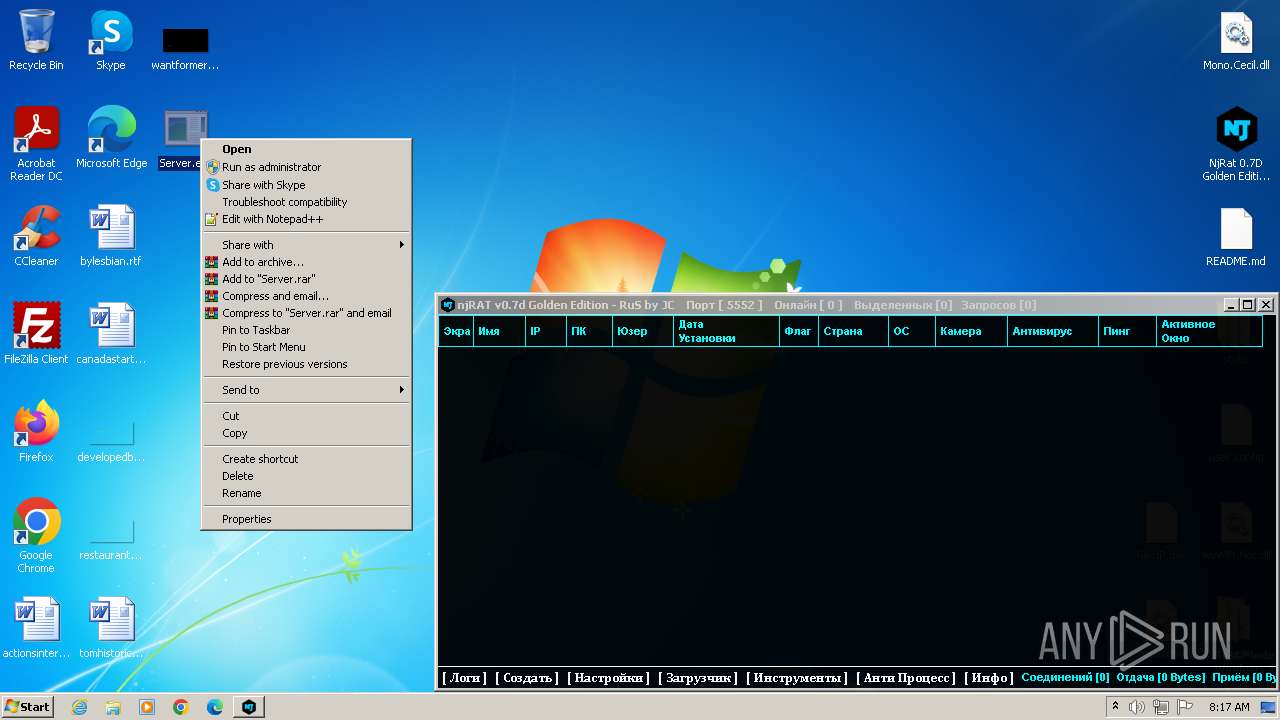Image resolution: width=1280 pixels, height=720 pixels.
Task: Launch the Microsoft Edge desktop shortcut
Action: (x=111, y=138)
